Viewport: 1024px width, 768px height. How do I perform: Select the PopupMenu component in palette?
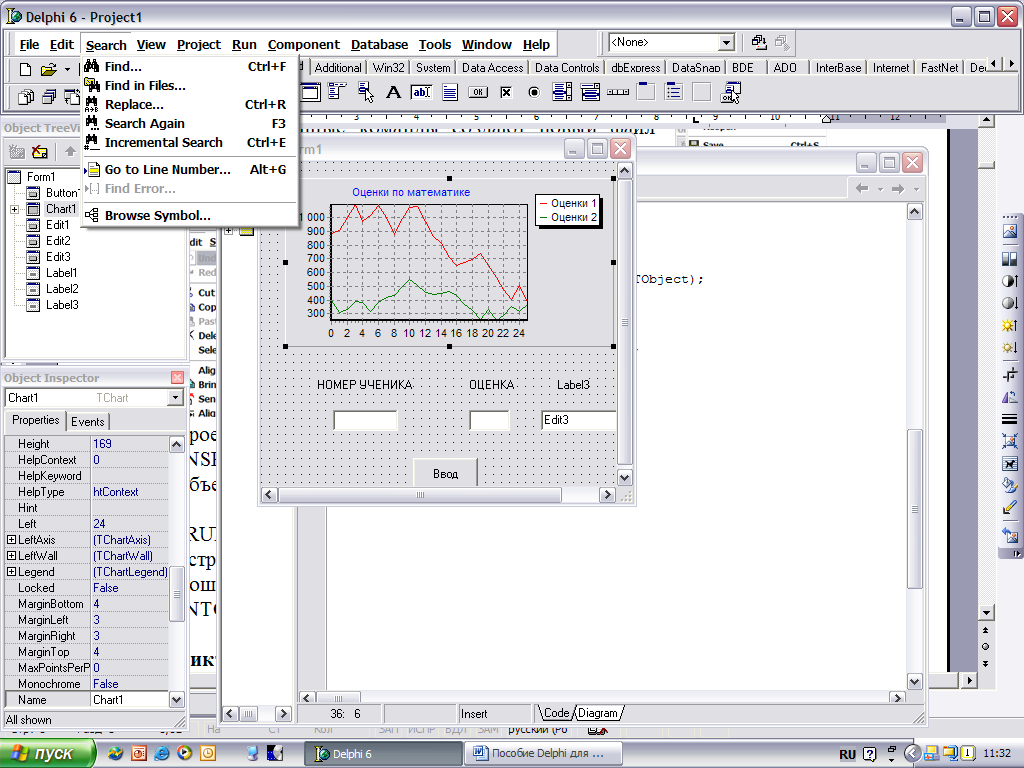click(365, 92)
